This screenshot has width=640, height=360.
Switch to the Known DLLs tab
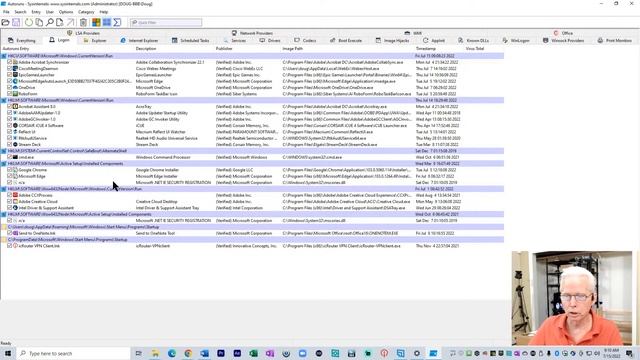(473, 40)
